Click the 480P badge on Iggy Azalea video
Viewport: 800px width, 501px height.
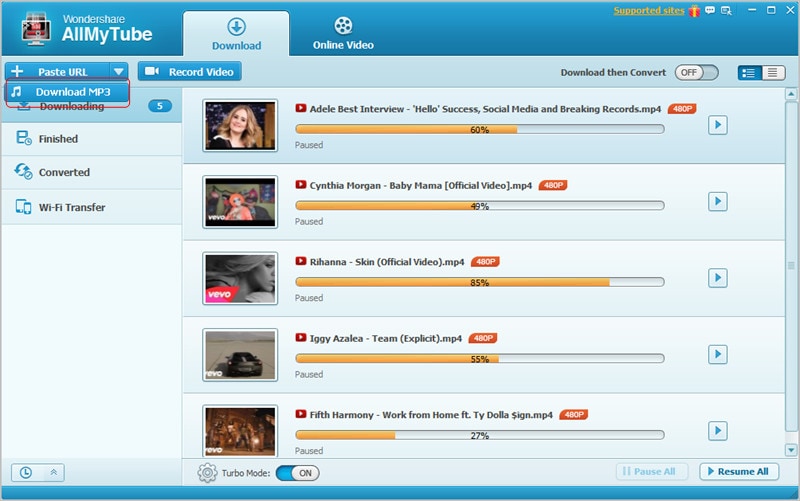click(483, 338)
